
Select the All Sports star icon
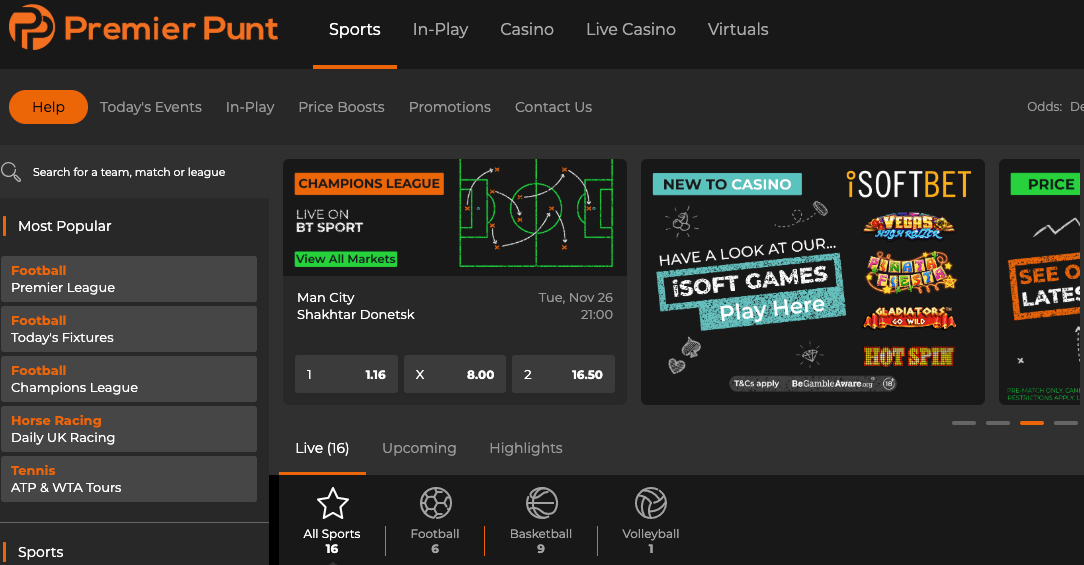coord(332,503)
